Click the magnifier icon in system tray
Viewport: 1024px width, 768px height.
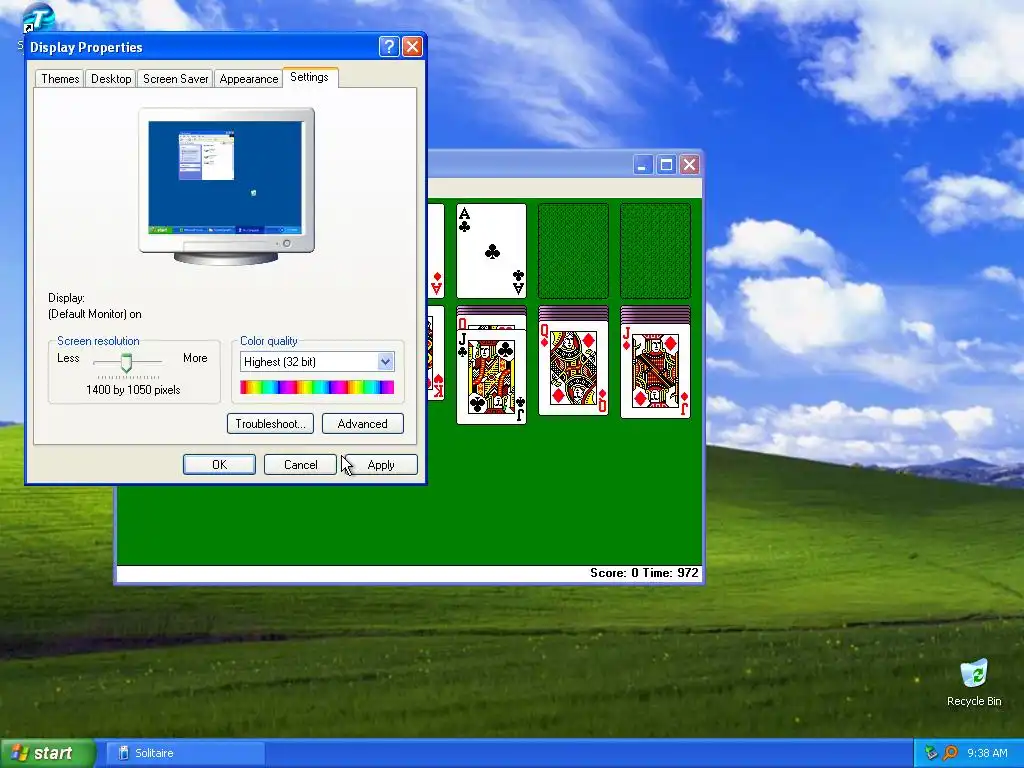[950, 753]
